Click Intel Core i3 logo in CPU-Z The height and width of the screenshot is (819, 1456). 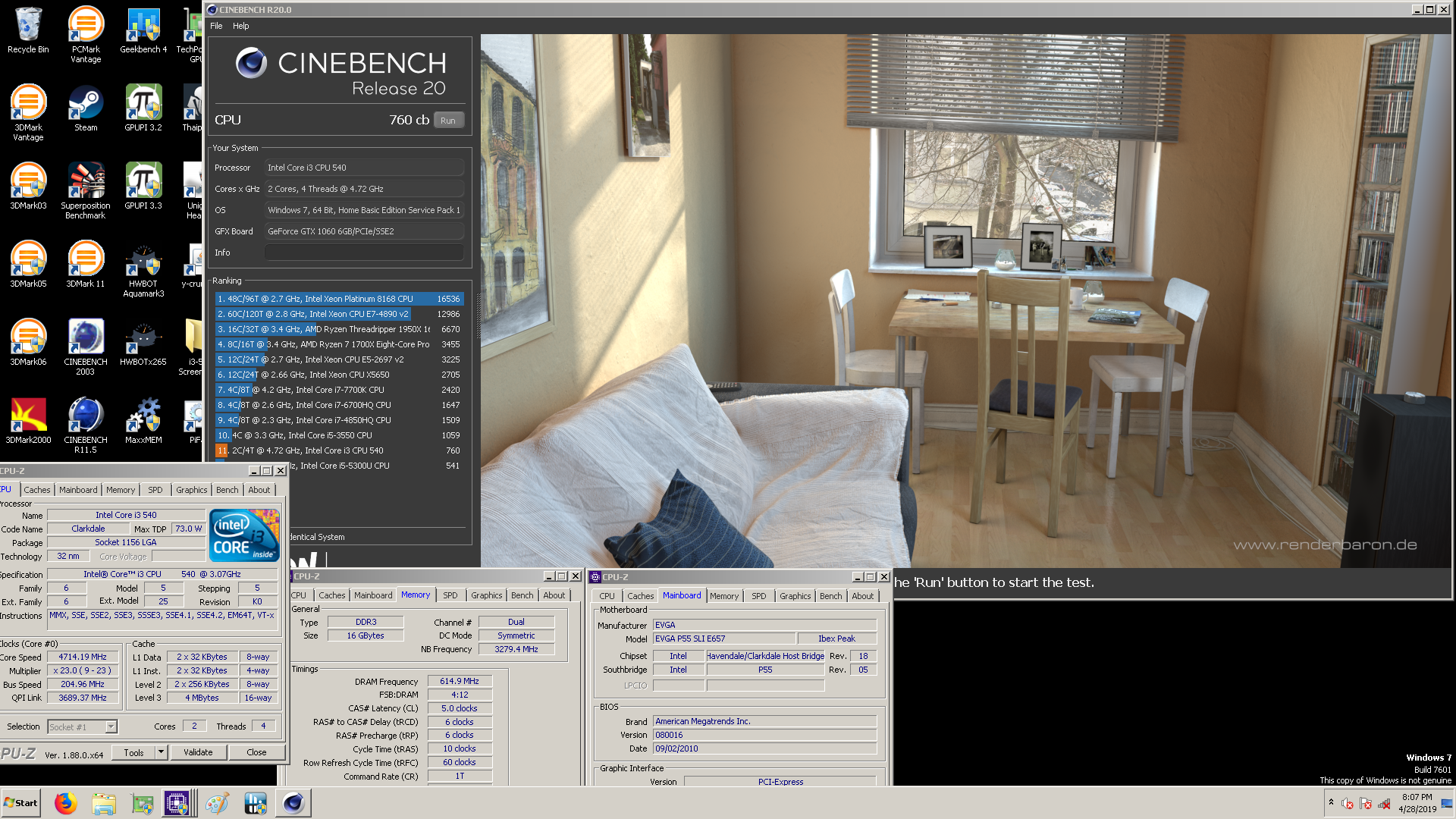pyautogui.click(x=244, y=535)
